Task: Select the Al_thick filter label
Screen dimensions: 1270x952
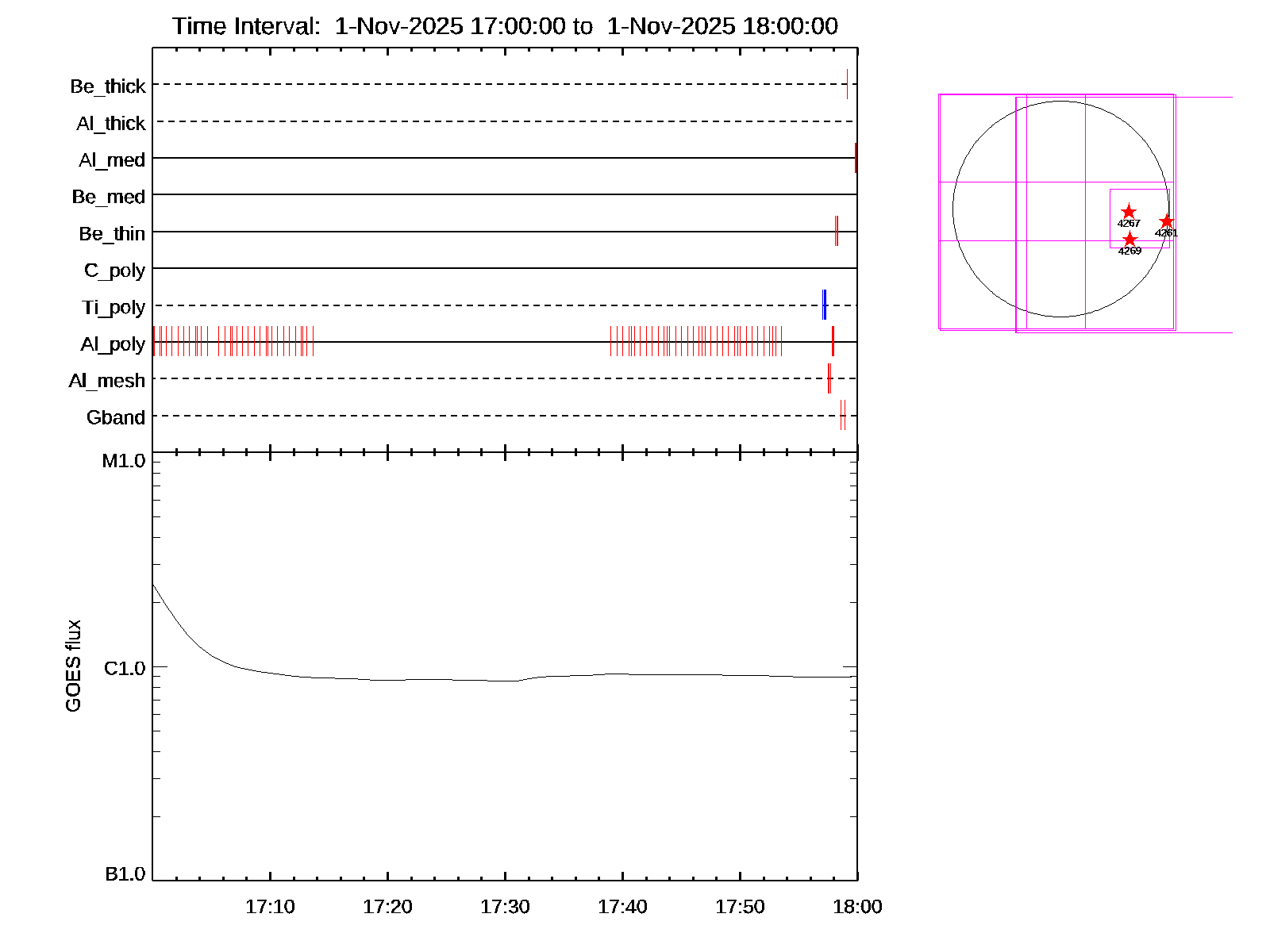Action: tap(111, 124)
